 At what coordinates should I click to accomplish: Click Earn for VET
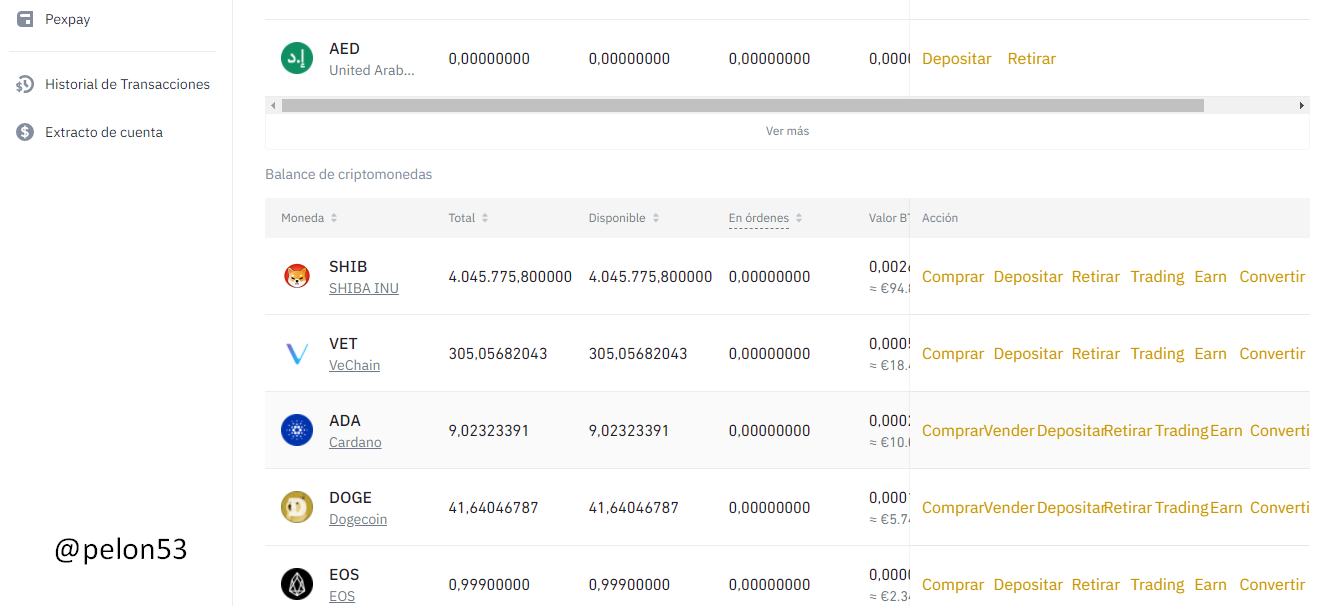pos(1210,354)
